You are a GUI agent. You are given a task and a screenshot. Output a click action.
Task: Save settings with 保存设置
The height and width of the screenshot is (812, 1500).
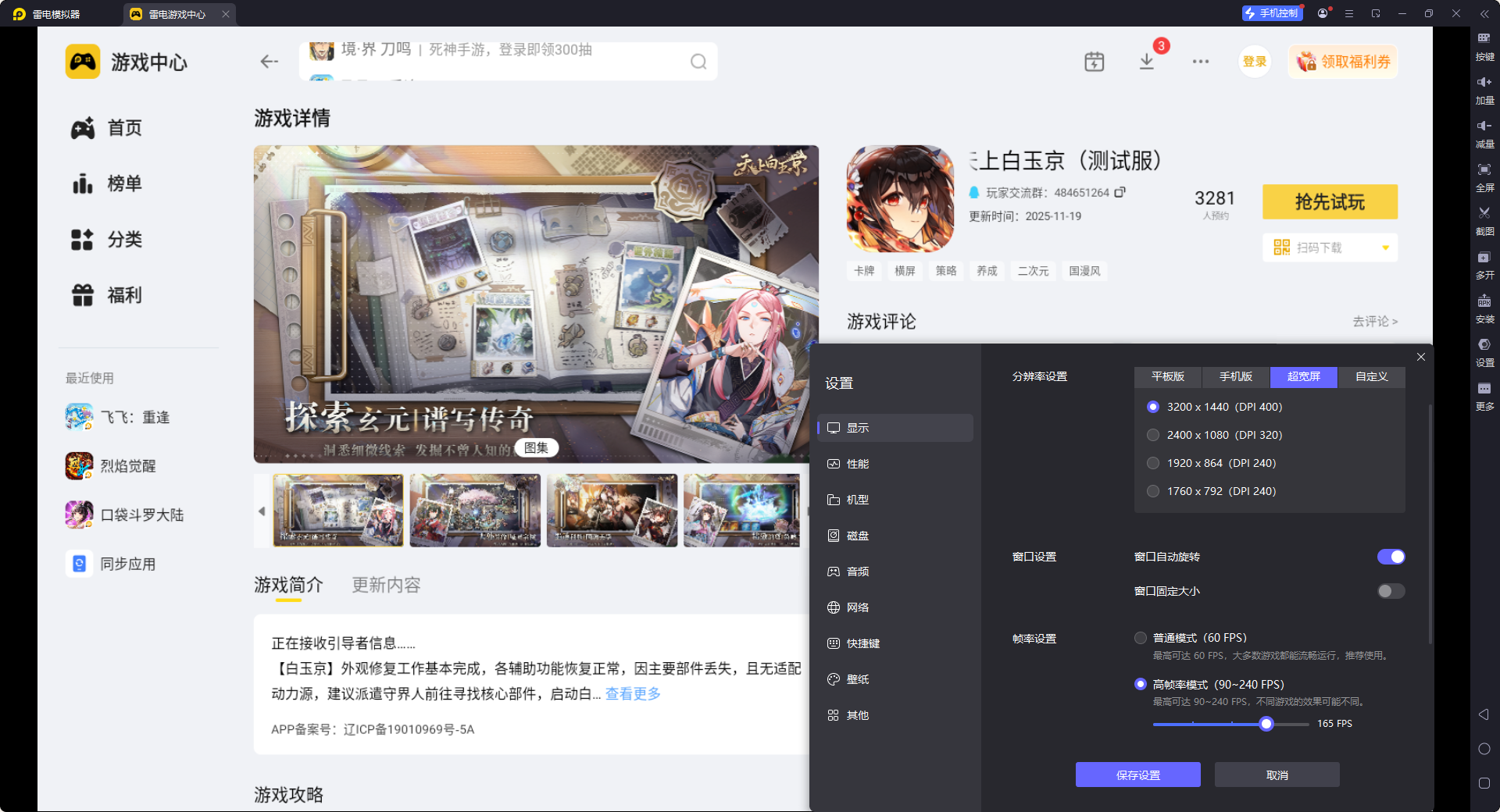coord(1137,775)
